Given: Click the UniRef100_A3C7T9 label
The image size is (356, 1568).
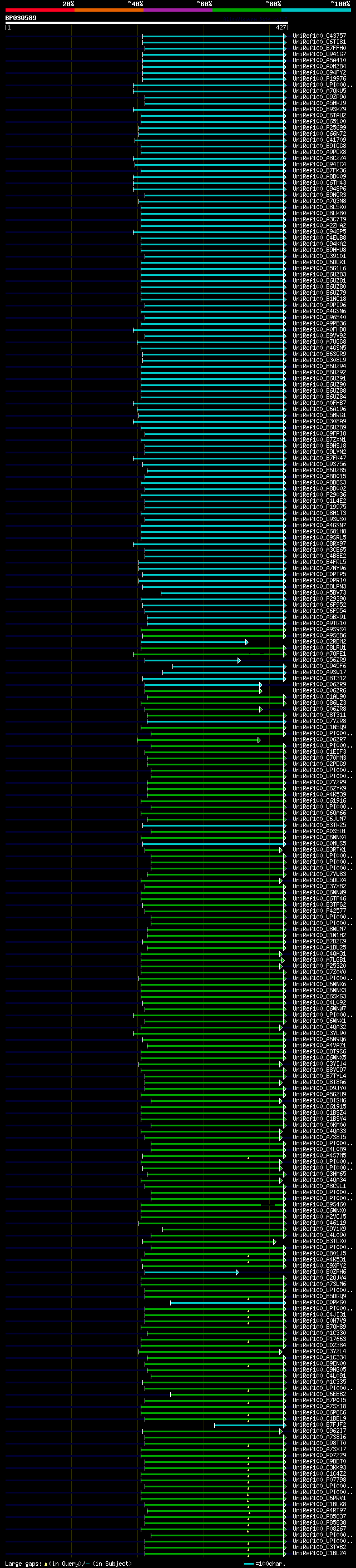Looking at the screenshot, I should [319, 220].
